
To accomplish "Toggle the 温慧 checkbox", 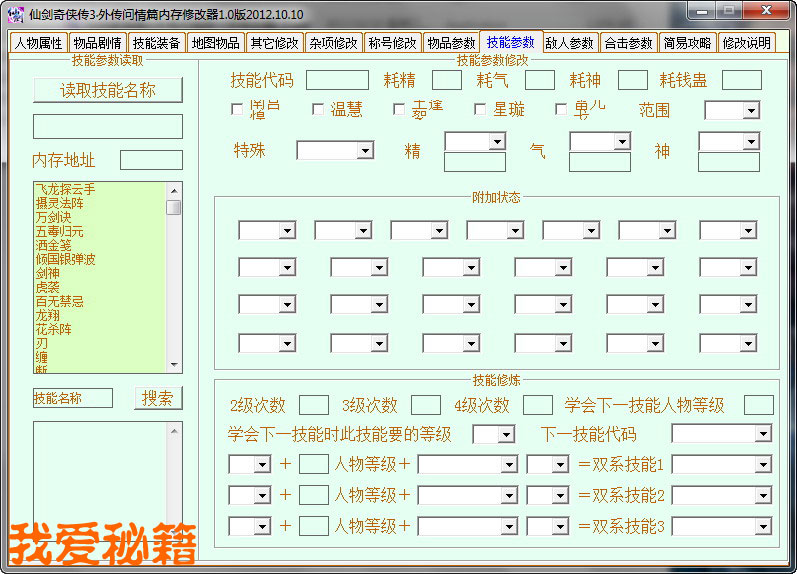I will click(318, 109).
